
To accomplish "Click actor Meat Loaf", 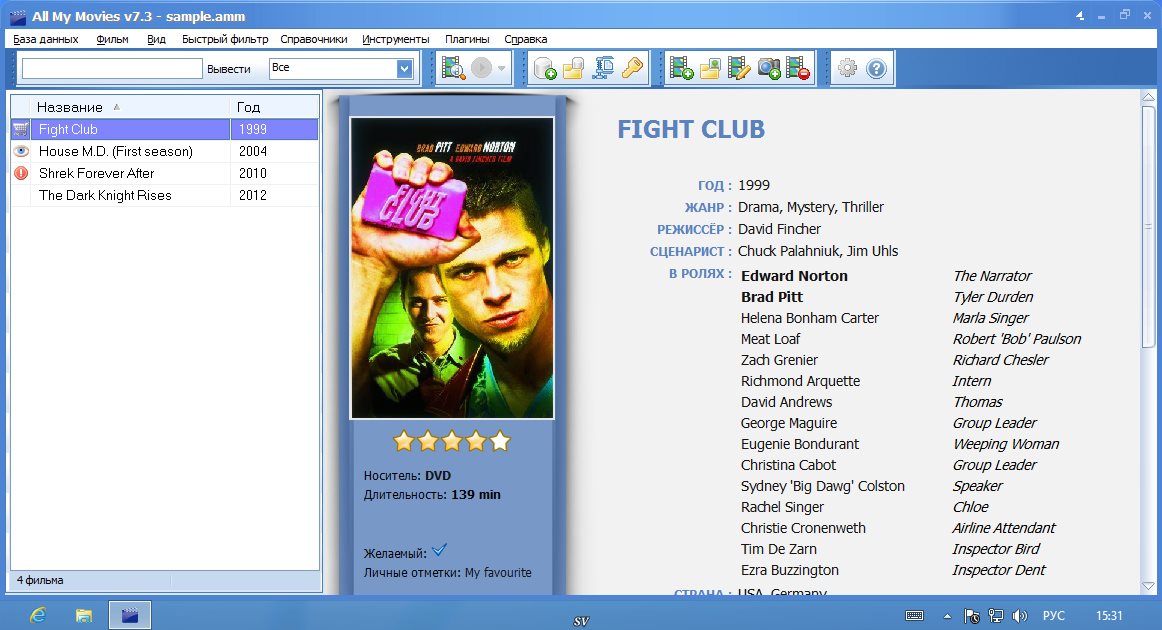I will pos(771,339).
